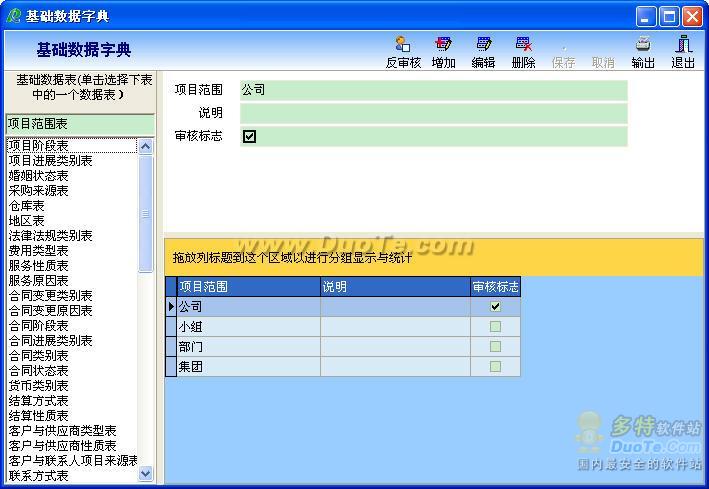Sort by the 项目范围 column header

[x=248, y=287]
